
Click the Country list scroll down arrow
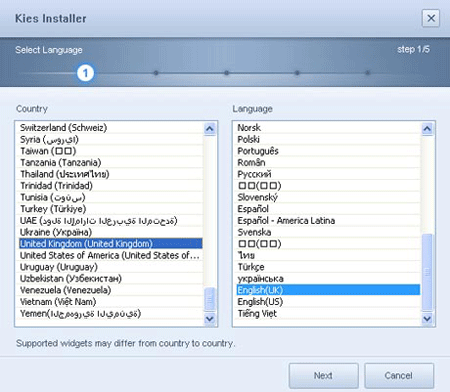[x=210, y=319]
